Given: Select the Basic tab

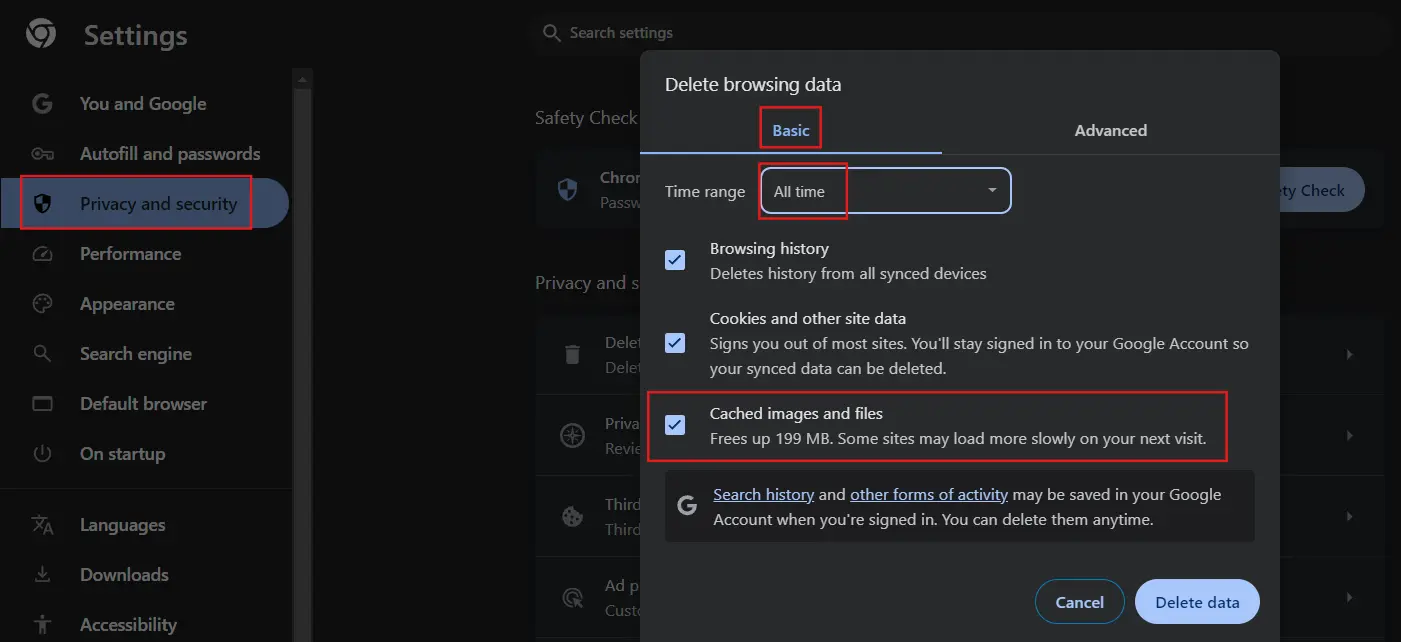Looking at the screenshot, I should click(790, 130).
